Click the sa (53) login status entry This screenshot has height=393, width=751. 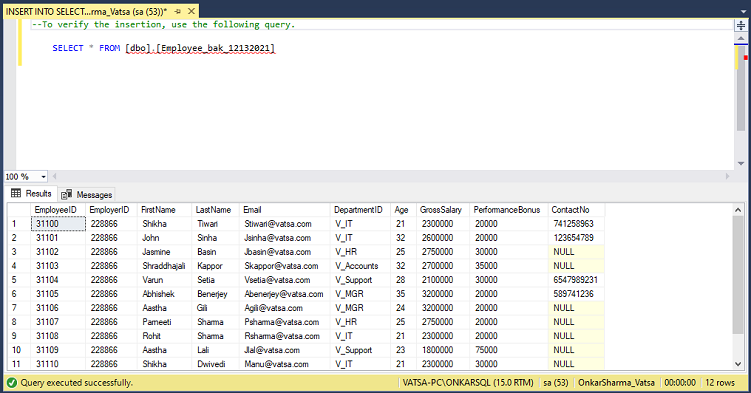point(556,382)
